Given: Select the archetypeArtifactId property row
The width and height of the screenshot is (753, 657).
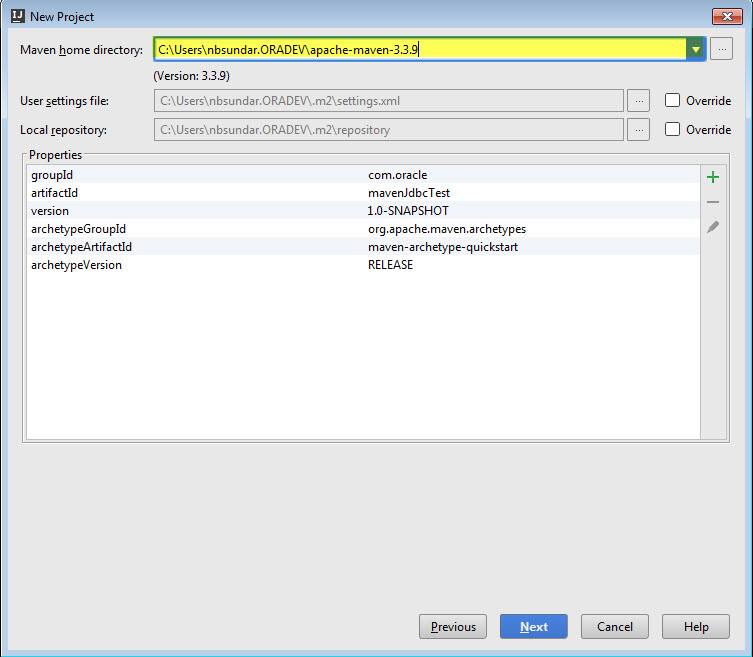Looking at the screenshot, I should pos(363,247).
